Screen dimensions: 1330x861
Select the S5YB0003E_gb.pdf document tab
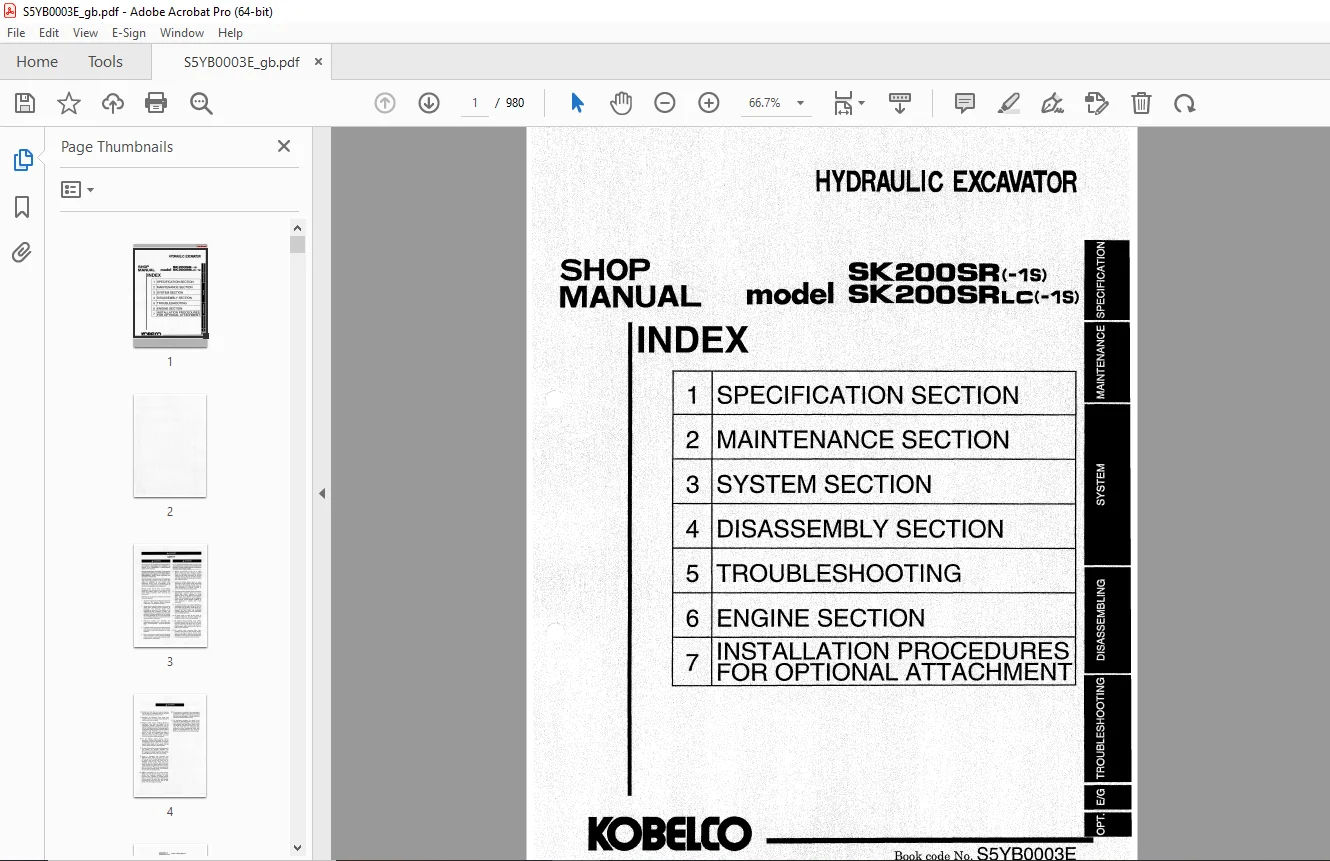click(x=241, y=62)
